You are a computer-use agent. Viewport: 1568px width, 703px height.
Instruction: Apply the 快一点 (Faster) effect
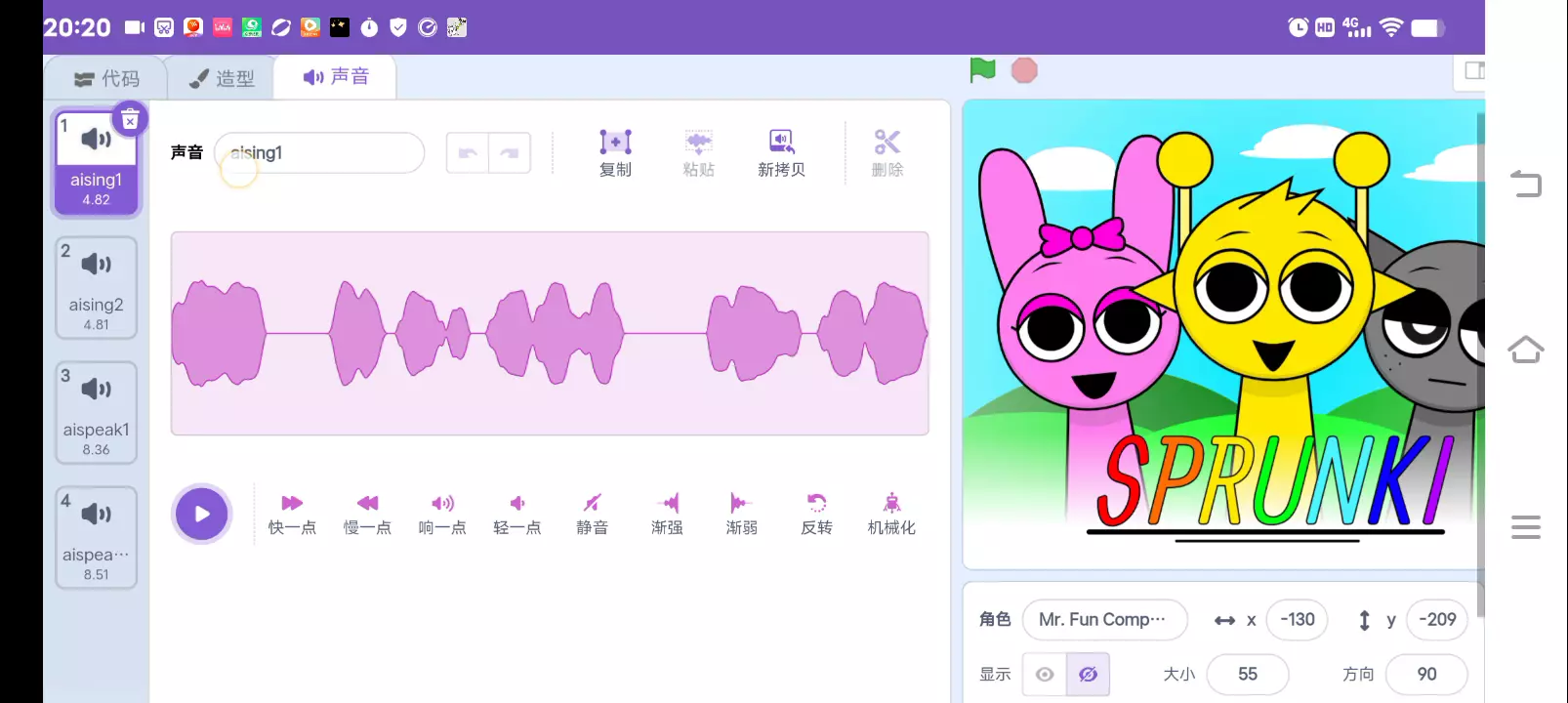(x=292, y=515)
